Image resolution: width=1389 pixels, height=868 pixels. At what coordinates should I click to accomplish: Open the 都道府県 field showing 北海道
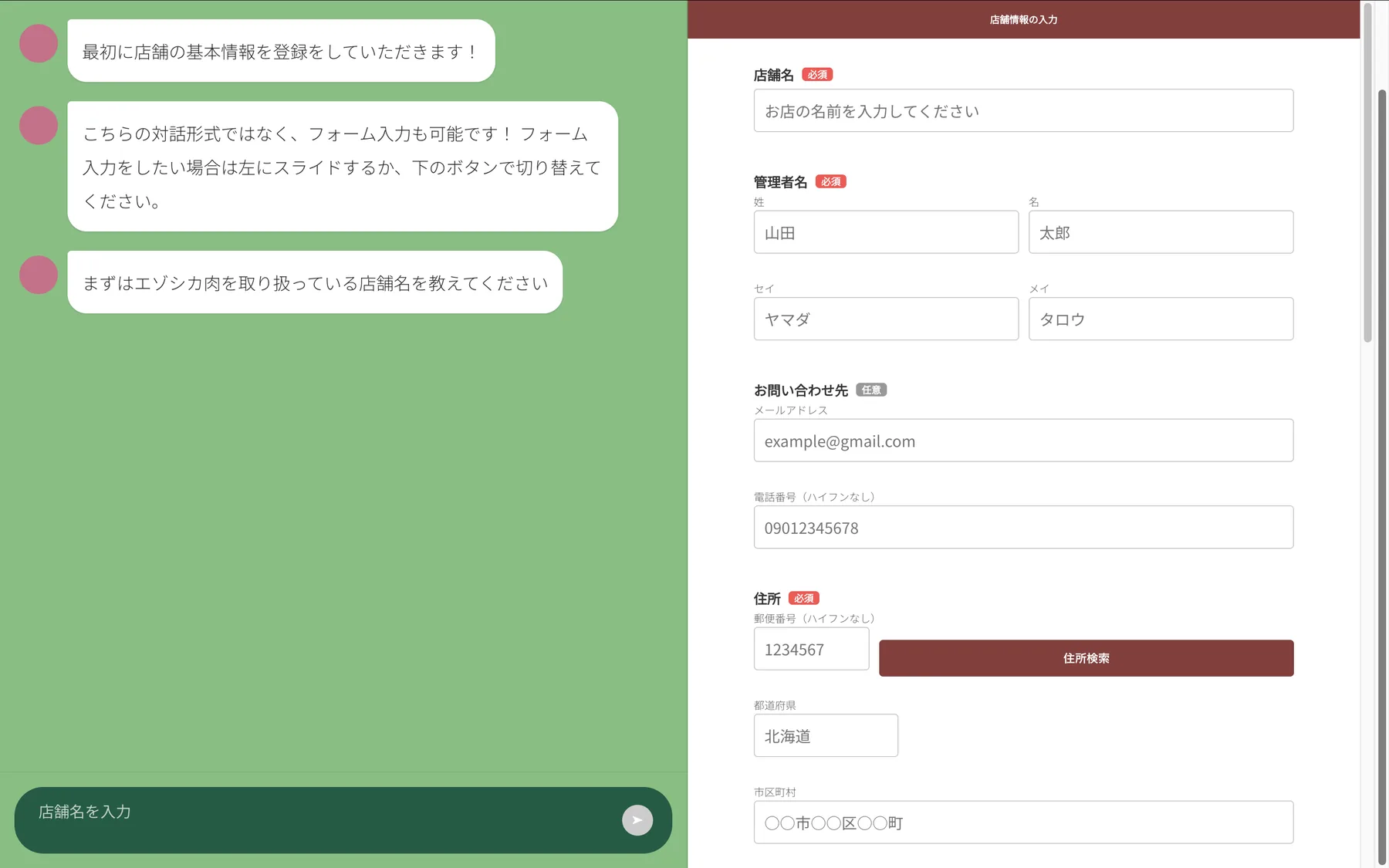[x=826, y=735]
